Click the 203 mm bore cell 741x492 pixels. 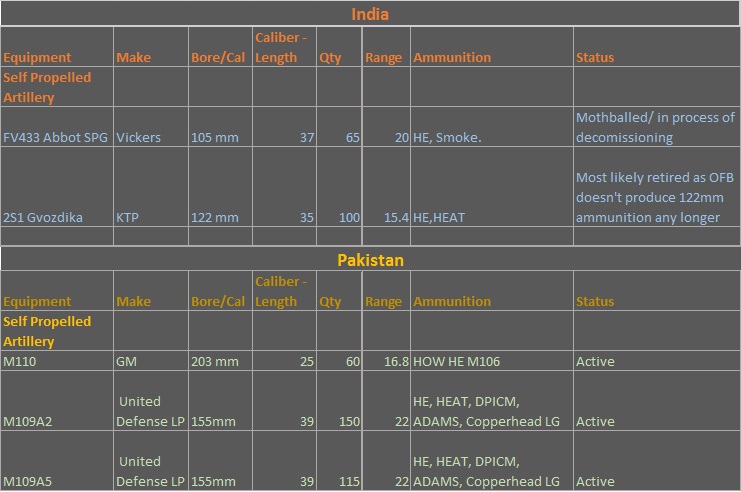click(x=220, y=361)
